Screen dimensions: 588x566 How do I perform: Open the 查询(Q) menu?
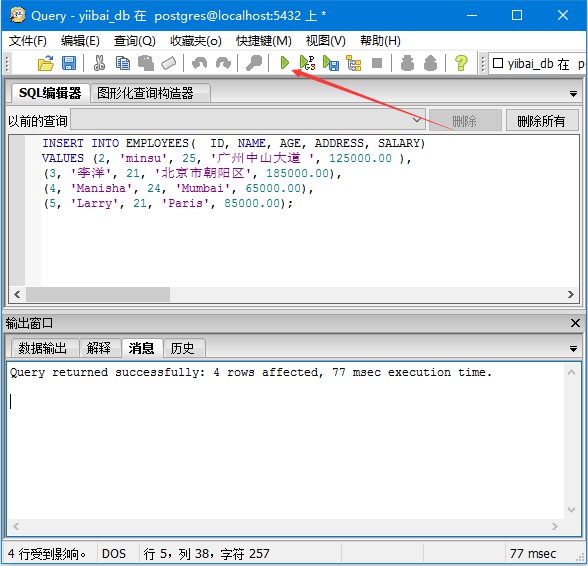135,41
